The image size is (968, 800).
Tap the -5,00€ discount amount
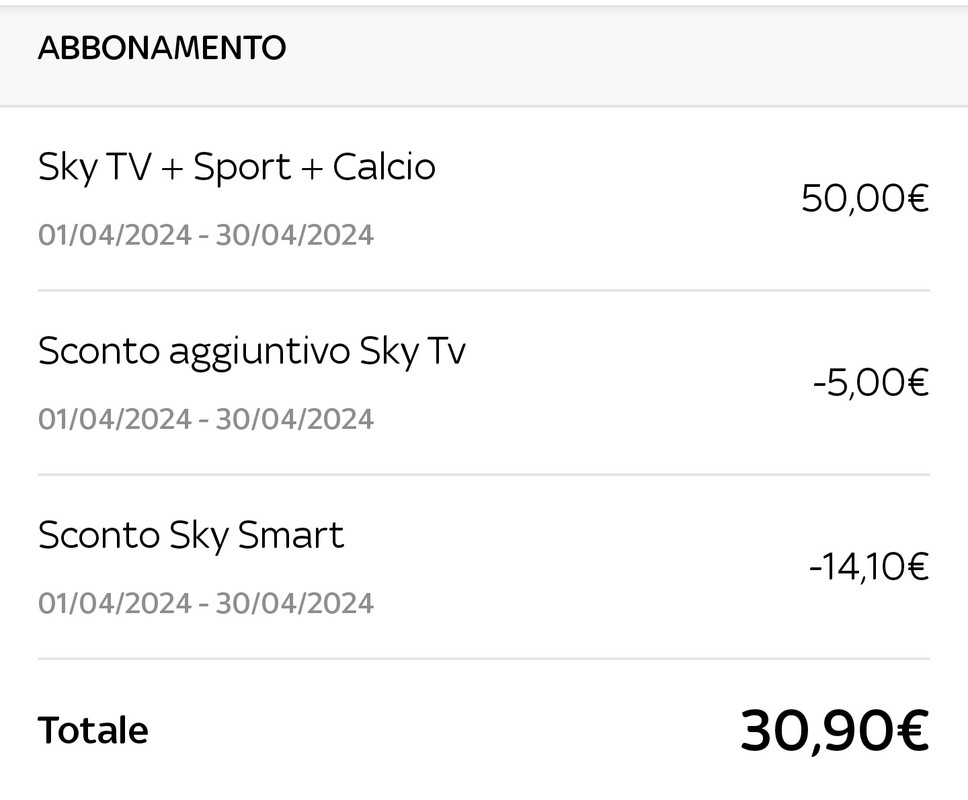coord(871,383)
